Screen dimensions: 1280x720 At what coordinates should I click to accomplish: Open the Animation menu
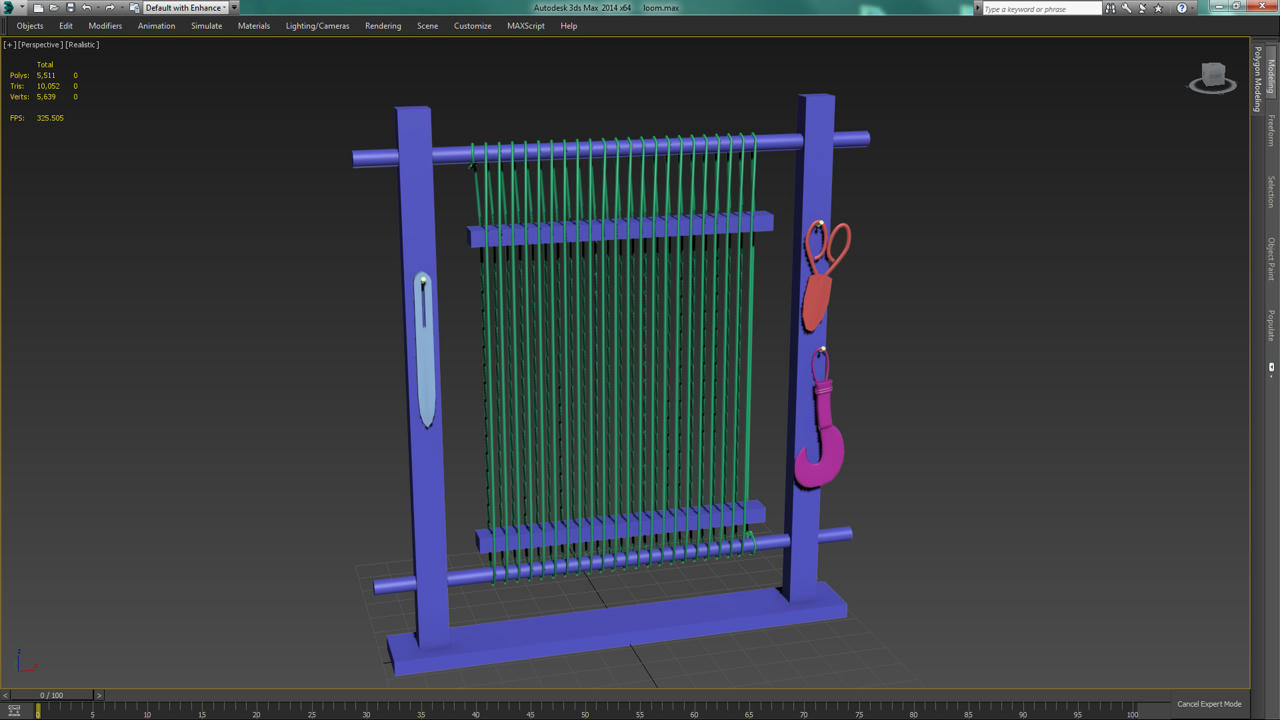click(156, 26)
